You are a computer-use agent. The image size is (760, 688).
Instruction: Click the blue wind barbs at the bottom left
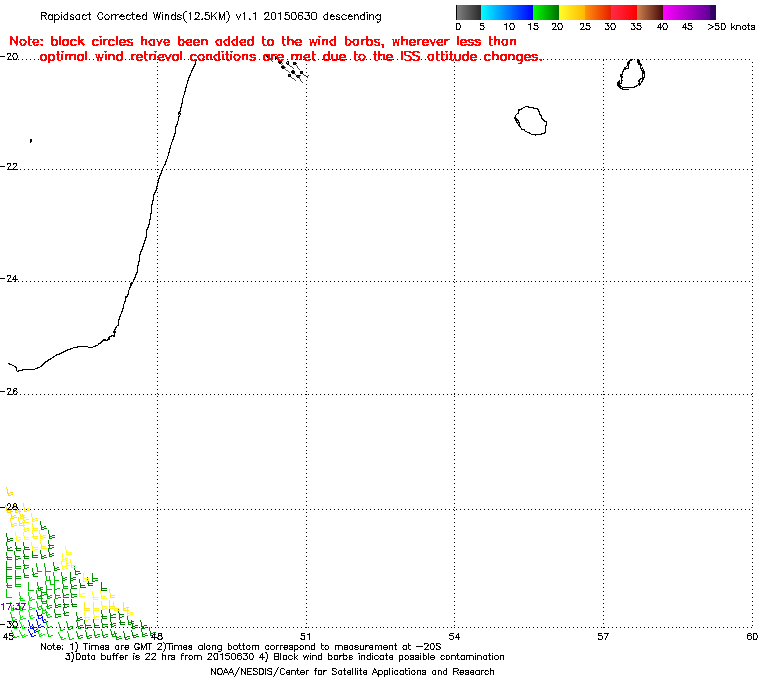(x=36, y=624)
